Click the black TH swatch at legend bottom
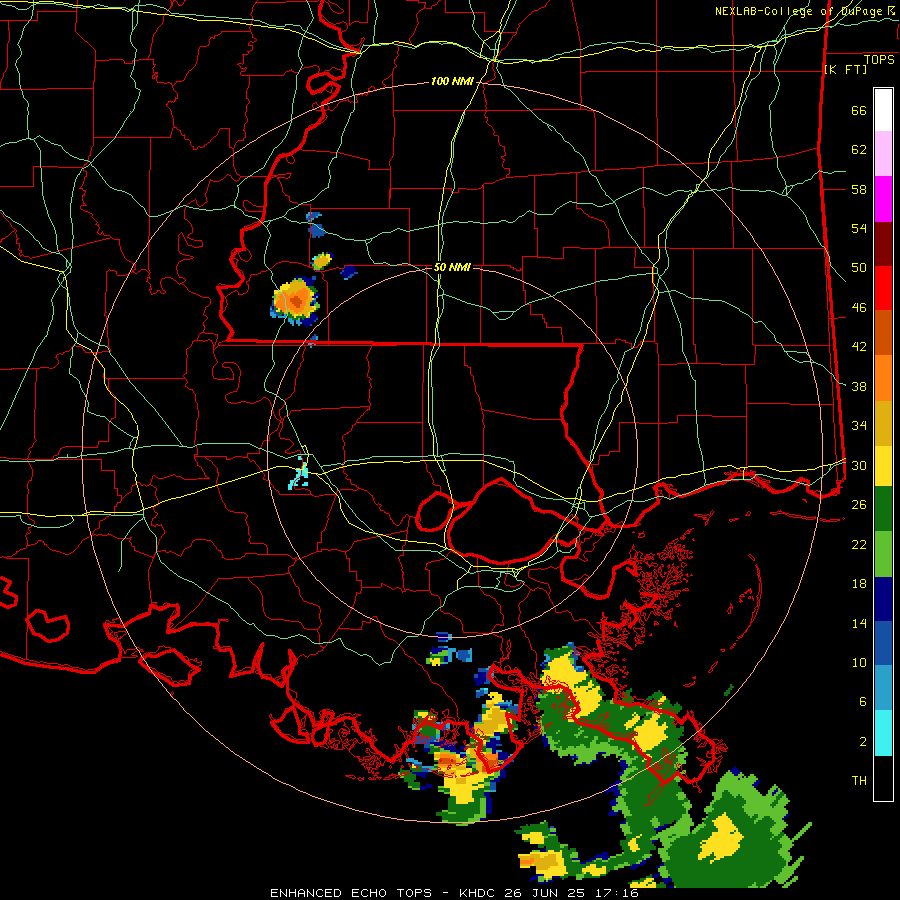Screen dimensions: 900x900 (x=883, y=778)
